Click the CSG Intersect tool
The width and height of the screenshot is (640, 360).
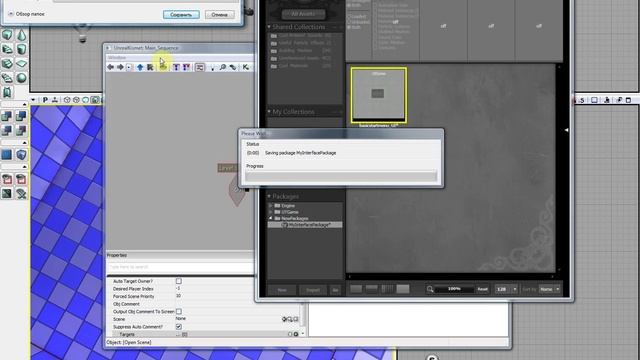coord(7,131)
